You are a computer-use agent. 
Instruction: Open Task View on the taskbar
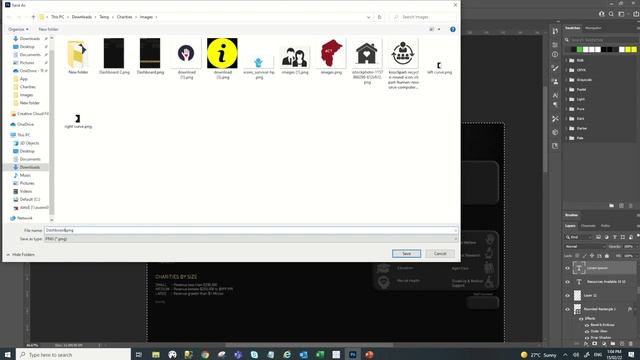139,355
